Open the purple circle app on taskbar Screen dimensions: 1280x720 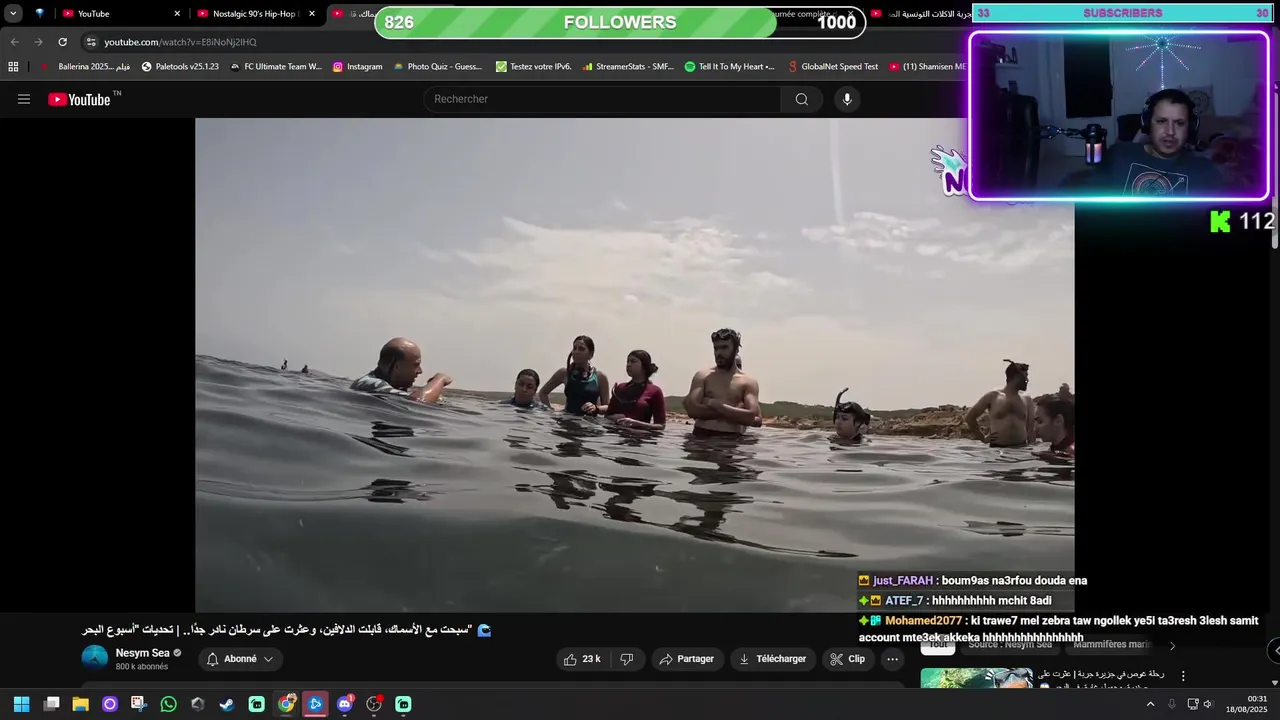(x=110, y=704)
